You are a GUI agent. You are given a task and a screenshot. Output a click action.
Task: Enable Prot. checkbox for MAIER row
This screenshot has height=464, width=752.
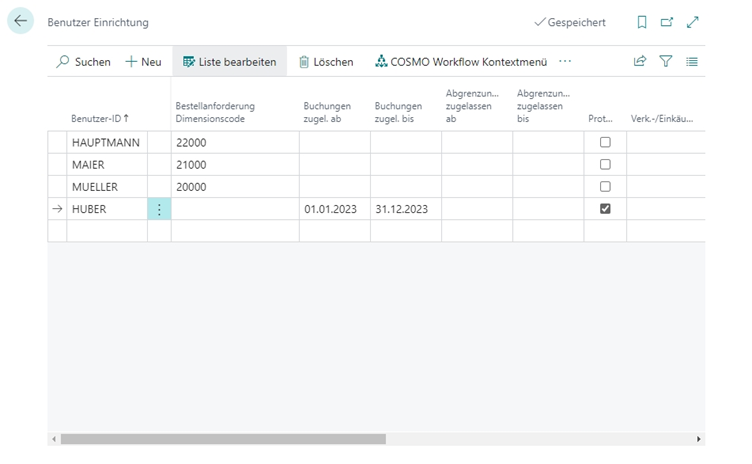click(605, 165)
